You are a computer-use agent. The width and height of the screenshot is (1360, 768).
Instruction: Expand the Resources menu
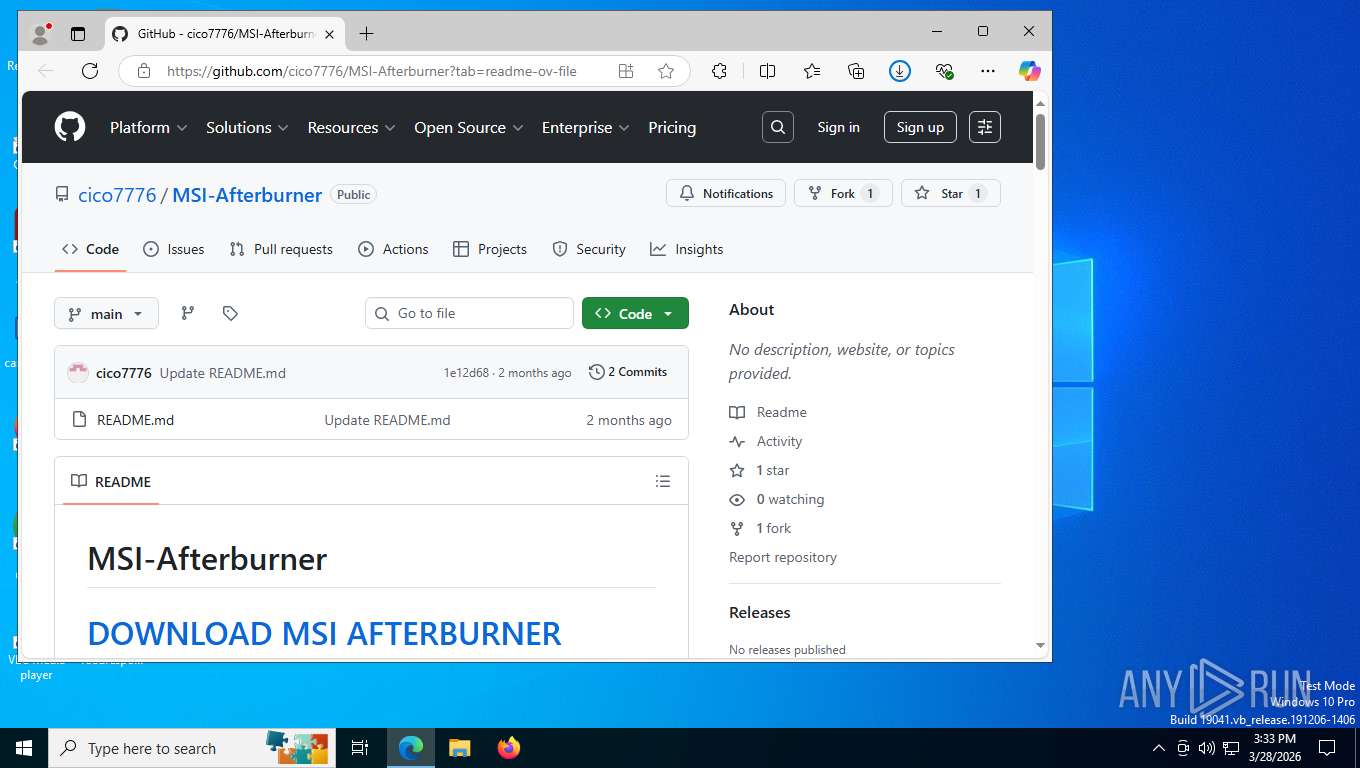[351, 127]
